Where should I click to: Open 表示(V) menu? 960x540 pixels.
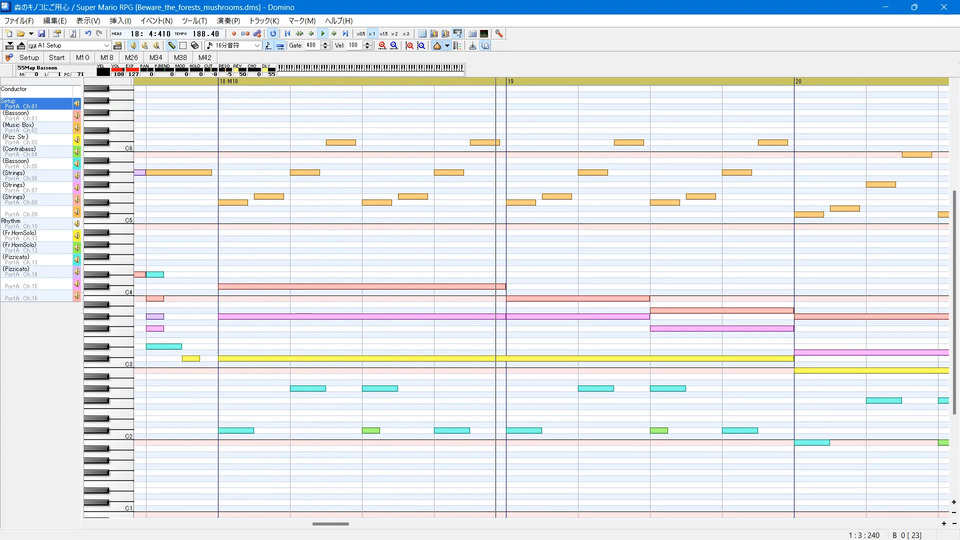point(88,20)
